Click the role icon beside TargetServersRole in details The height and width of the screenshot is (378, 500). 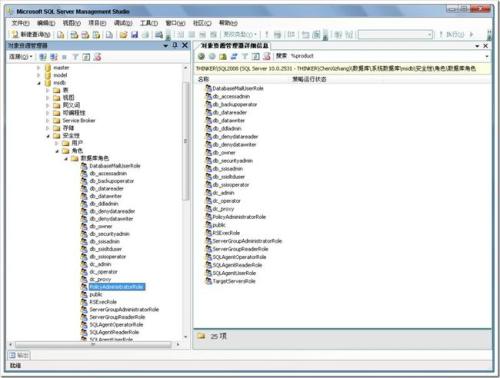pyautogui.click(x=209, y=281)
